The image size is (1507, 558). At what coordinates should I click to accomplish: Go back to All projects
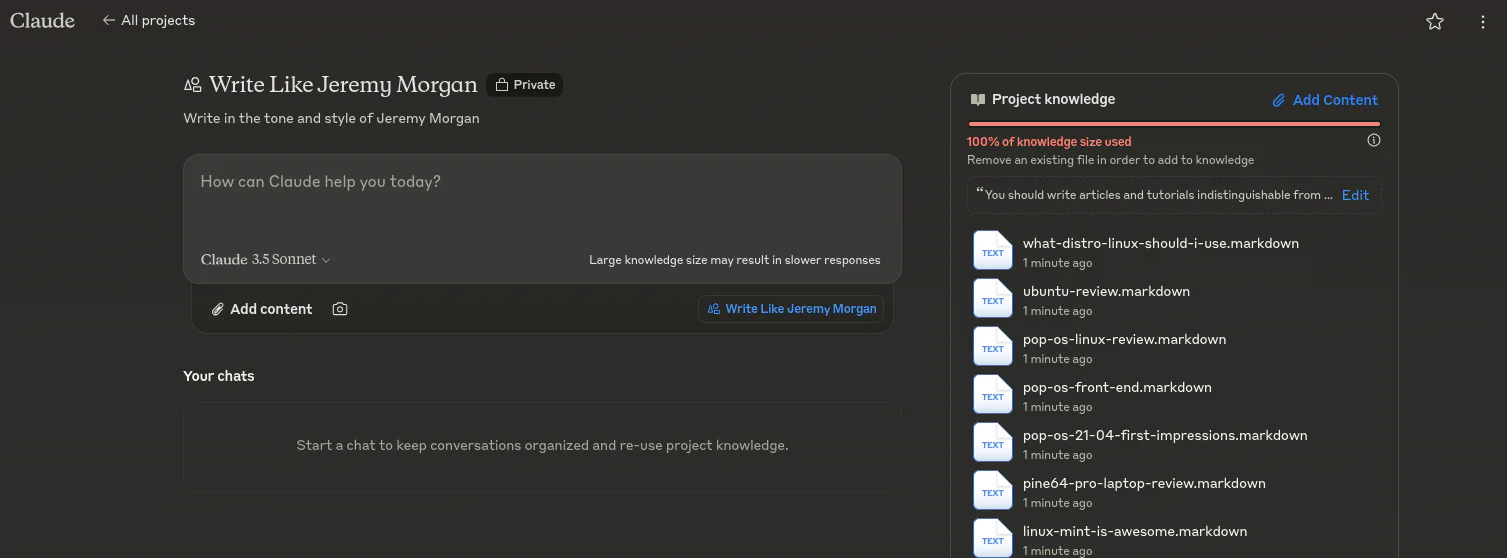point(148,20)
